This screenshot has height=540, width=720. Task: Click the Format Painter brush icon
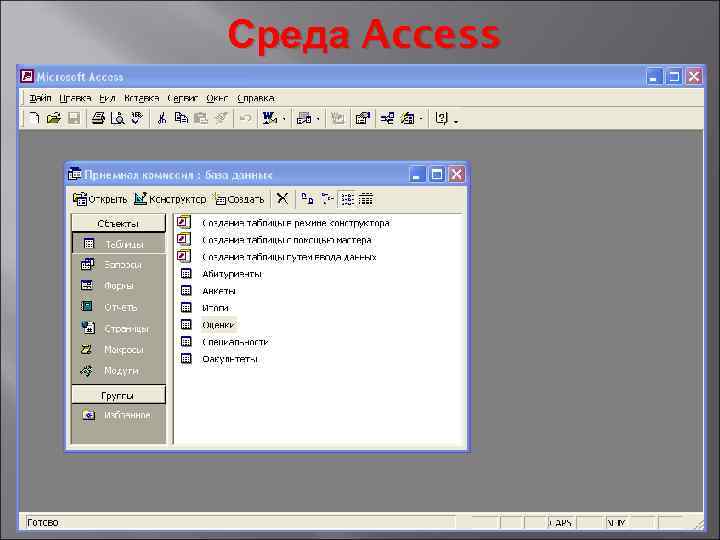click(221, 118)
